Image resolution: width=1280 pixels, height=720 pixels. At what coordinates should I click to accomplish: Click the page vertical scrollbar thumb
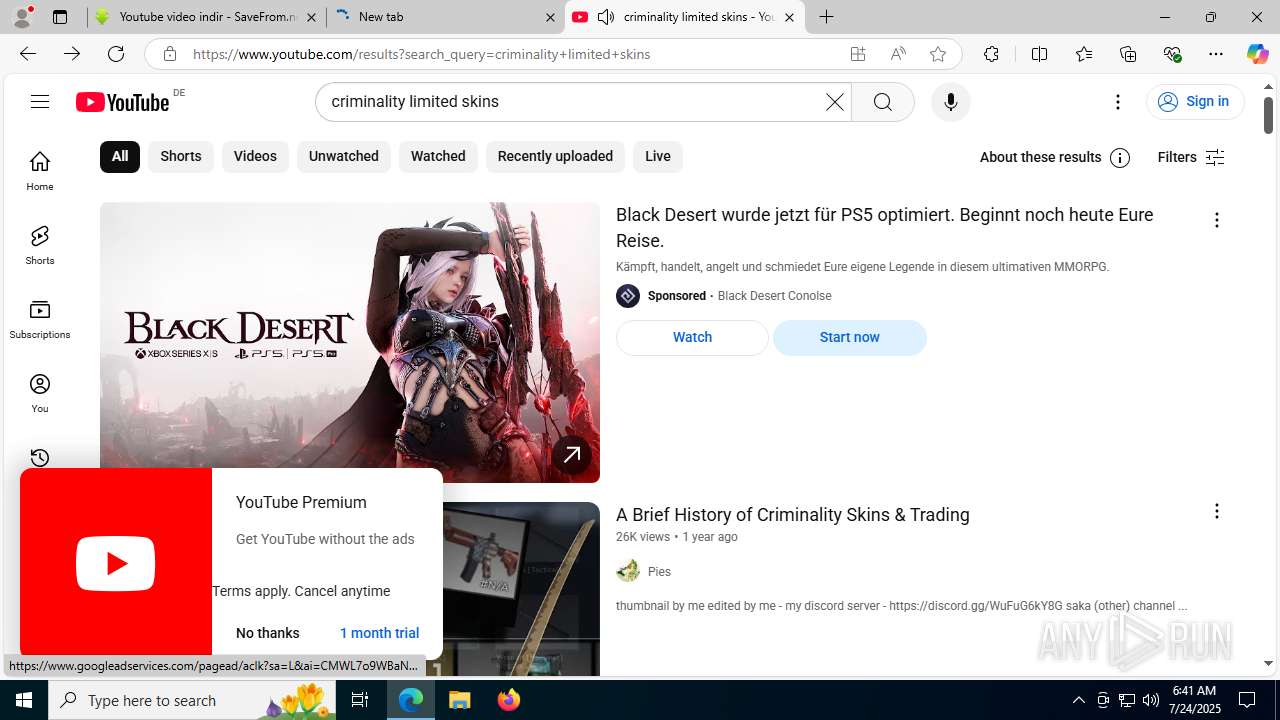click(x=1268, y=114)
